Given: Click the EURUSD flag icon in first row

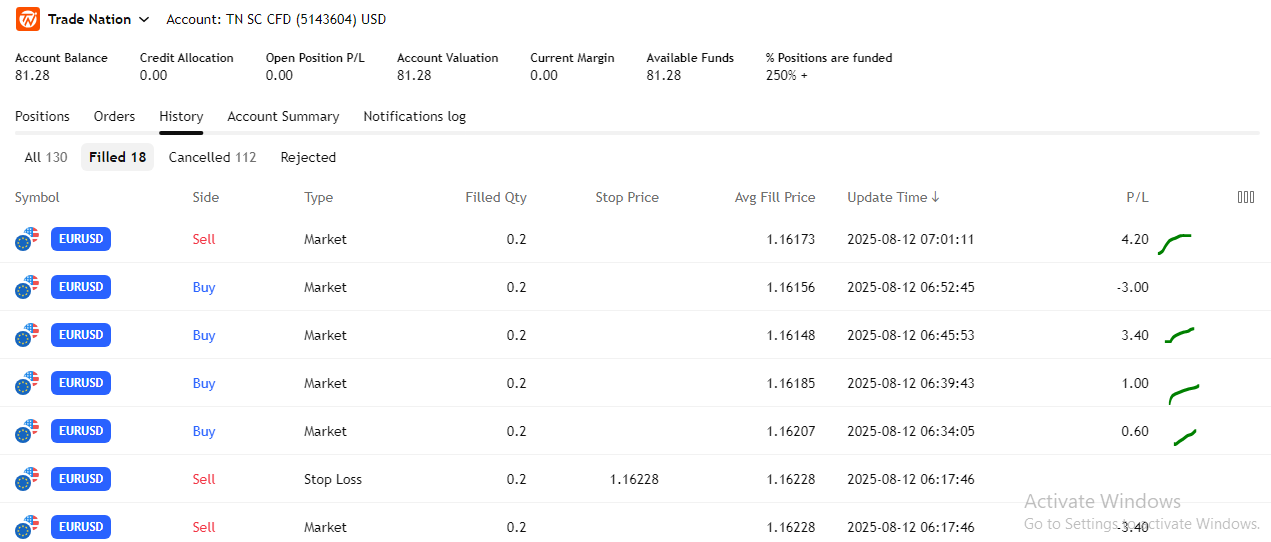Looking at the screenshot, I should [x=27, y=239].
